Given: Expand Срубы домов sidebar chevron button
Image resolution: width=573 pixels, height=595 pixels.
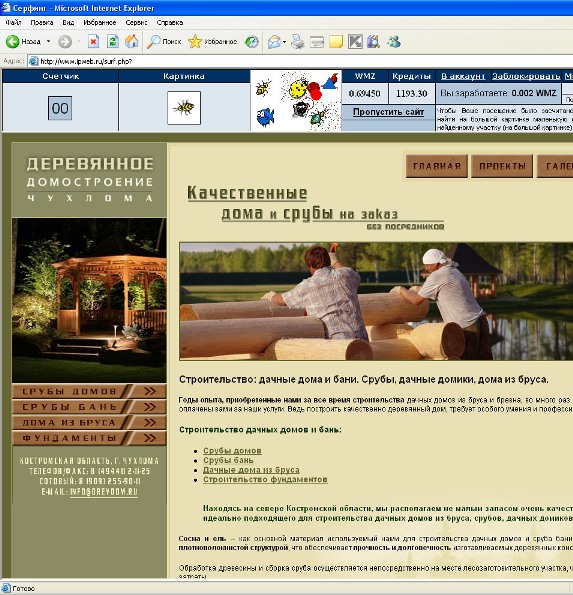Looking at the screenshot, I should tap(150, 391).
